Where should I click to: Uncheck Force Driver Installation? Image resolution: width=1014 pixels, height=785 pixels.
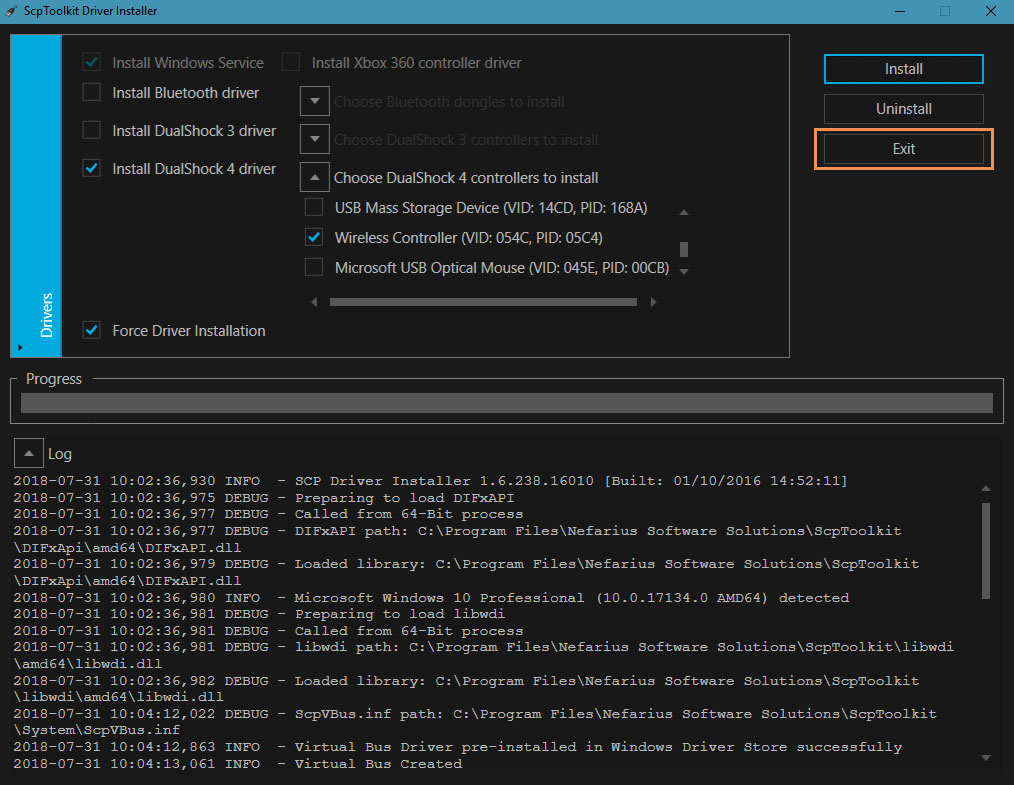92,330
